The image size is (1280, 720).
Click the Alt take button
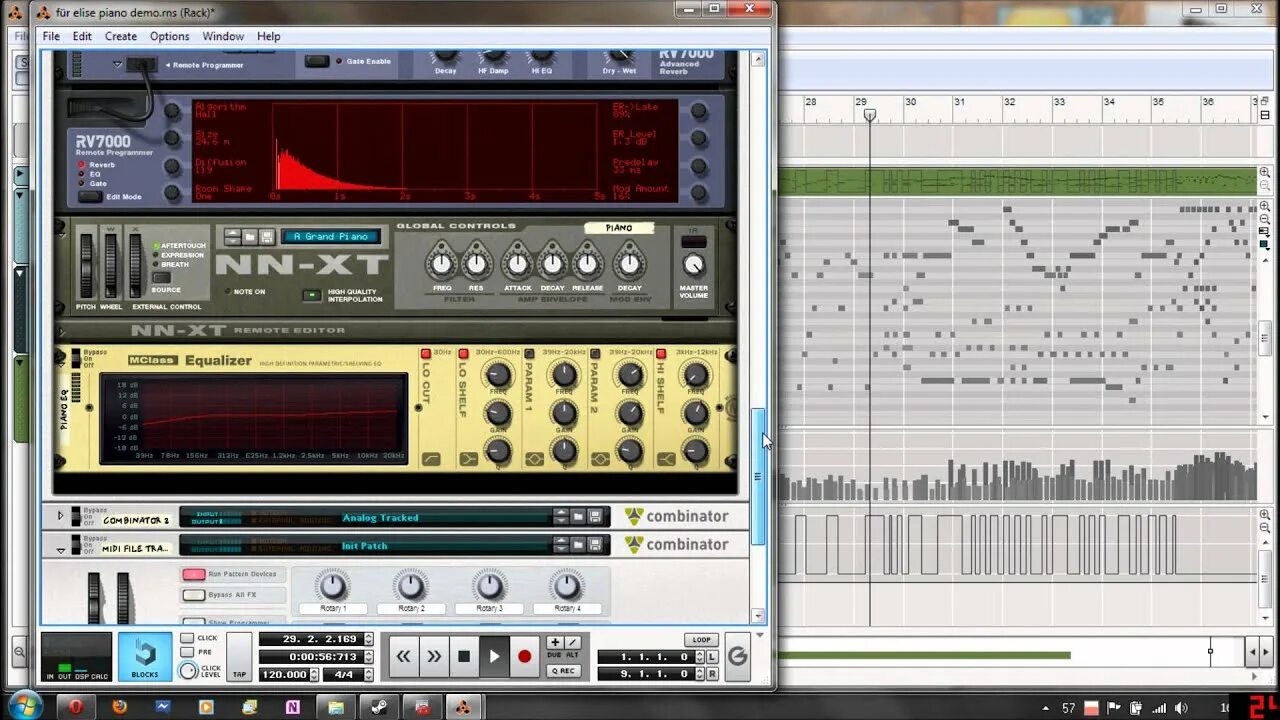tap(572, 642)
